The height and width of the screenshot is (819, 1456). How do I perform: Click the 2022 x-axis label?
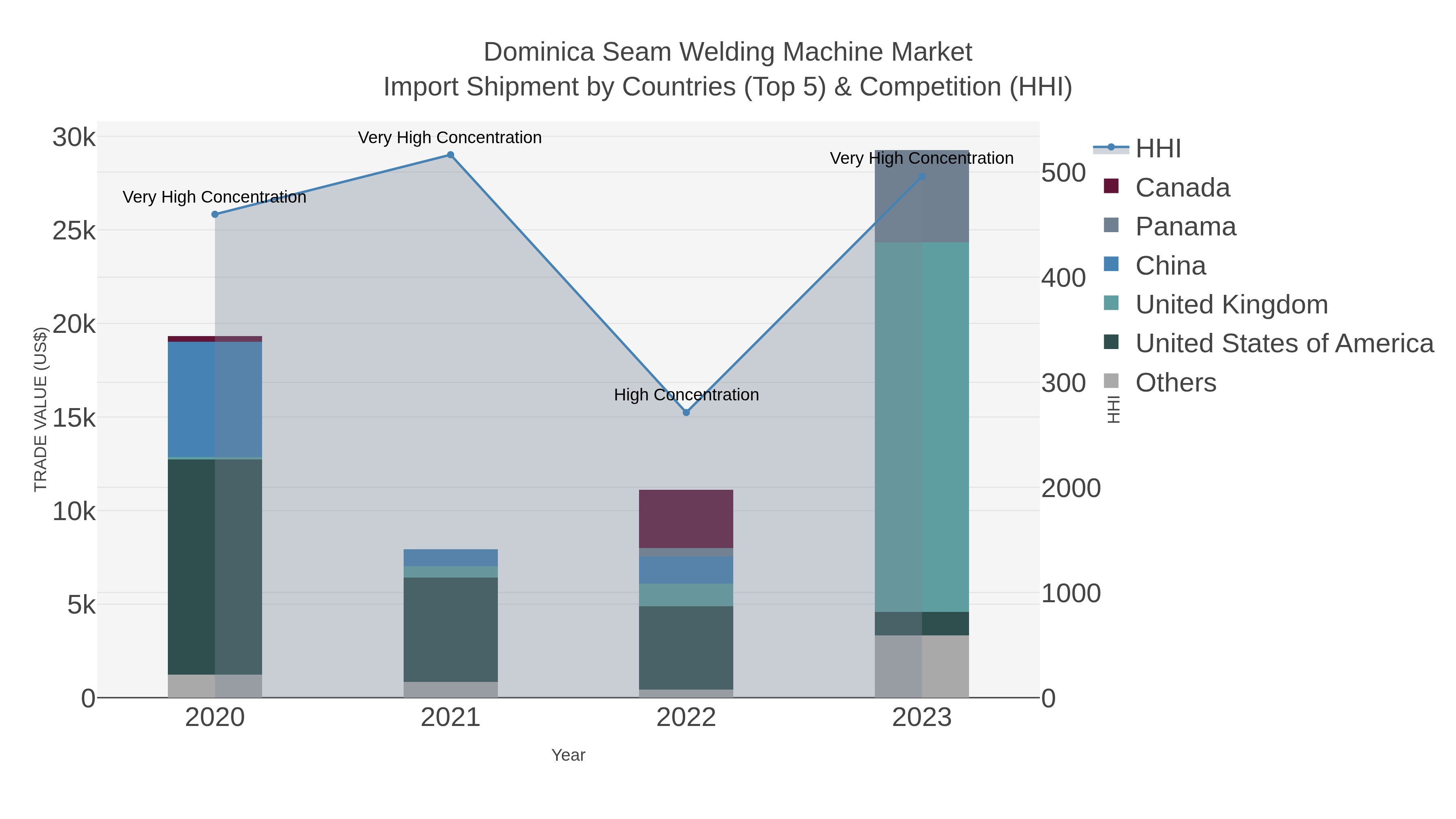click(686, 718)
